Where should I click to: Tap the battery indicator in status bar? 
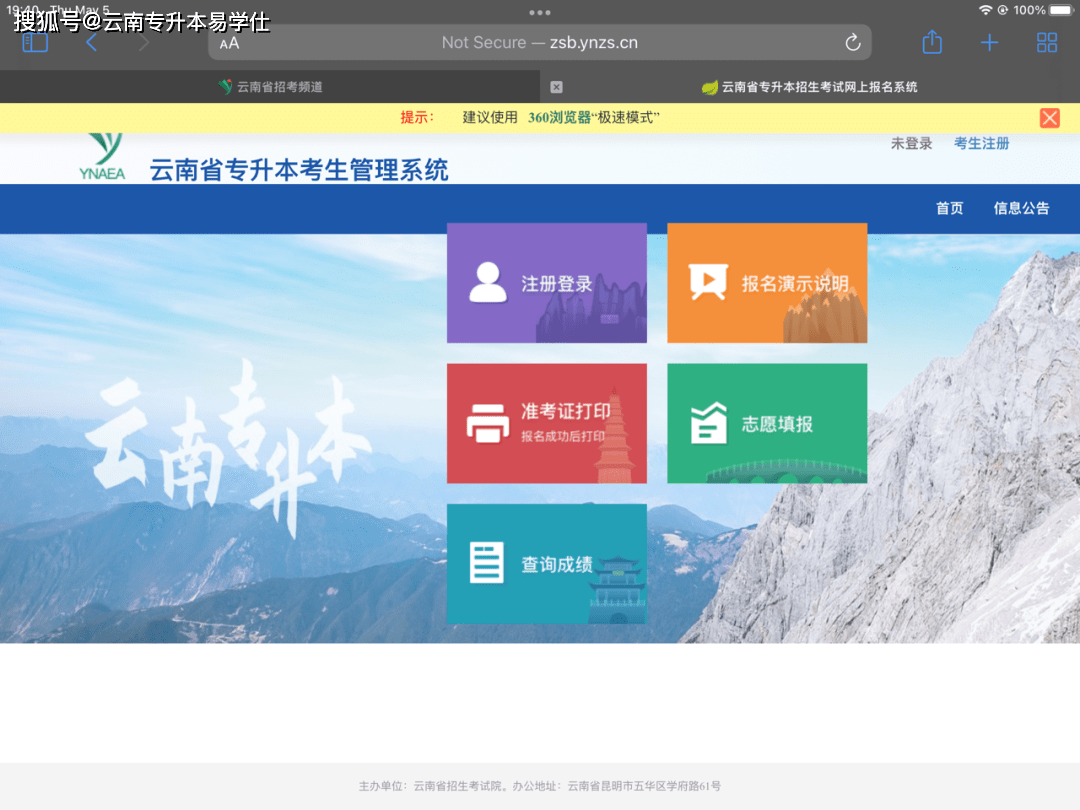[x=1061, y=10]
